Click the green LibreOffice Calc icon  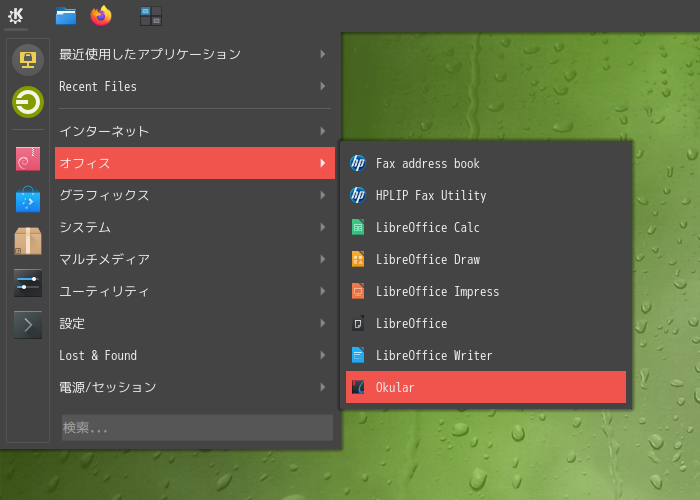click(358, 227)
